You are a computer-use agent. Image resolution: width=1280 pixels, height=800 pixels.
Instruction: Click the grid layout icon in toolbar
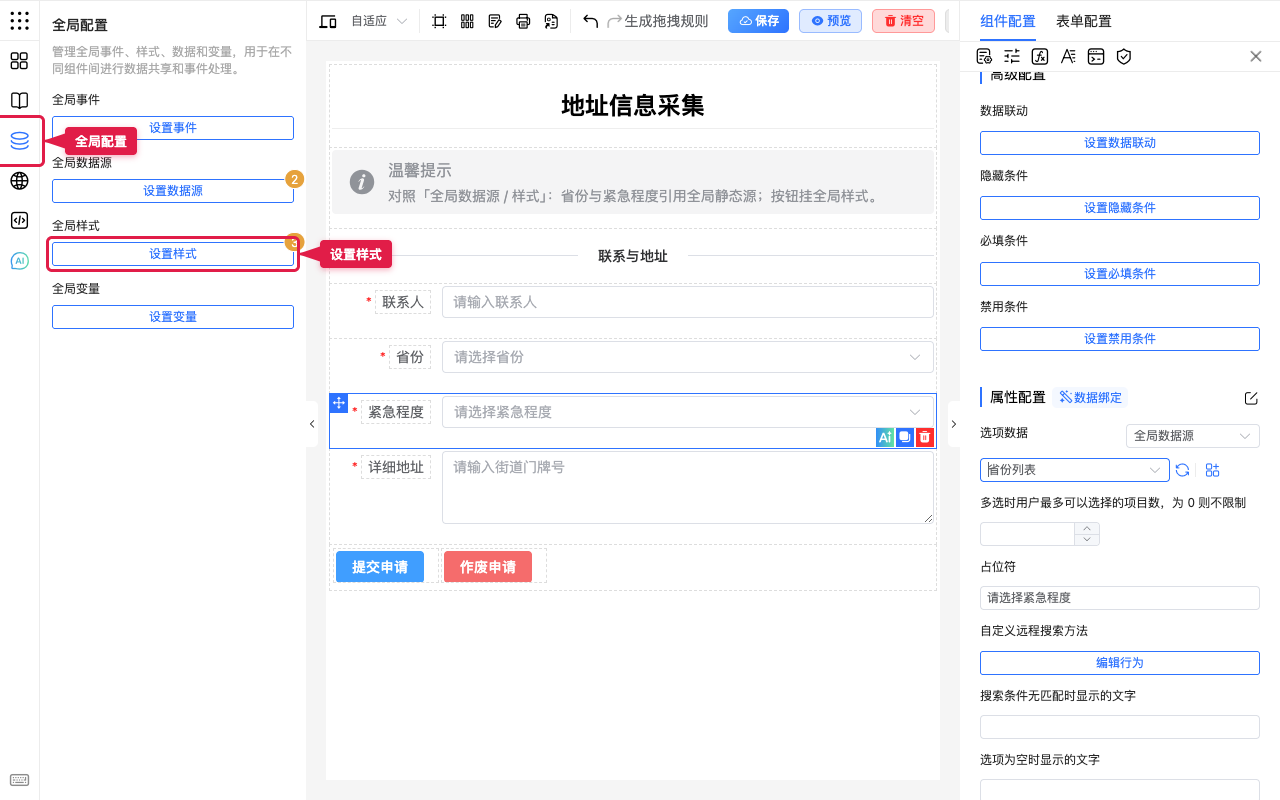[467, 21]
